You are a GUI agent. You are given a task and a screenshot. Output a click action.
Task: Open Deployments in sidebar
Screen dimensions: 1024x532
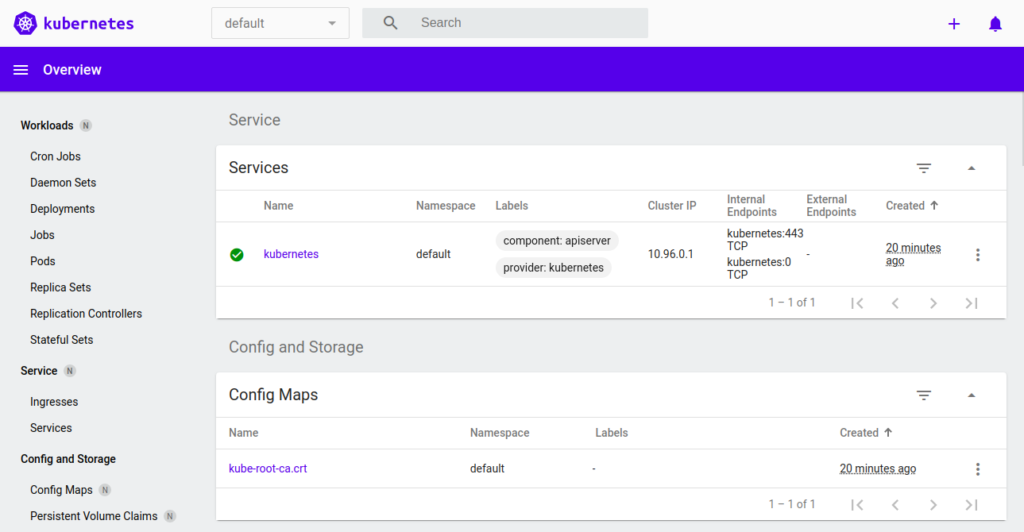tap(62, 209)
